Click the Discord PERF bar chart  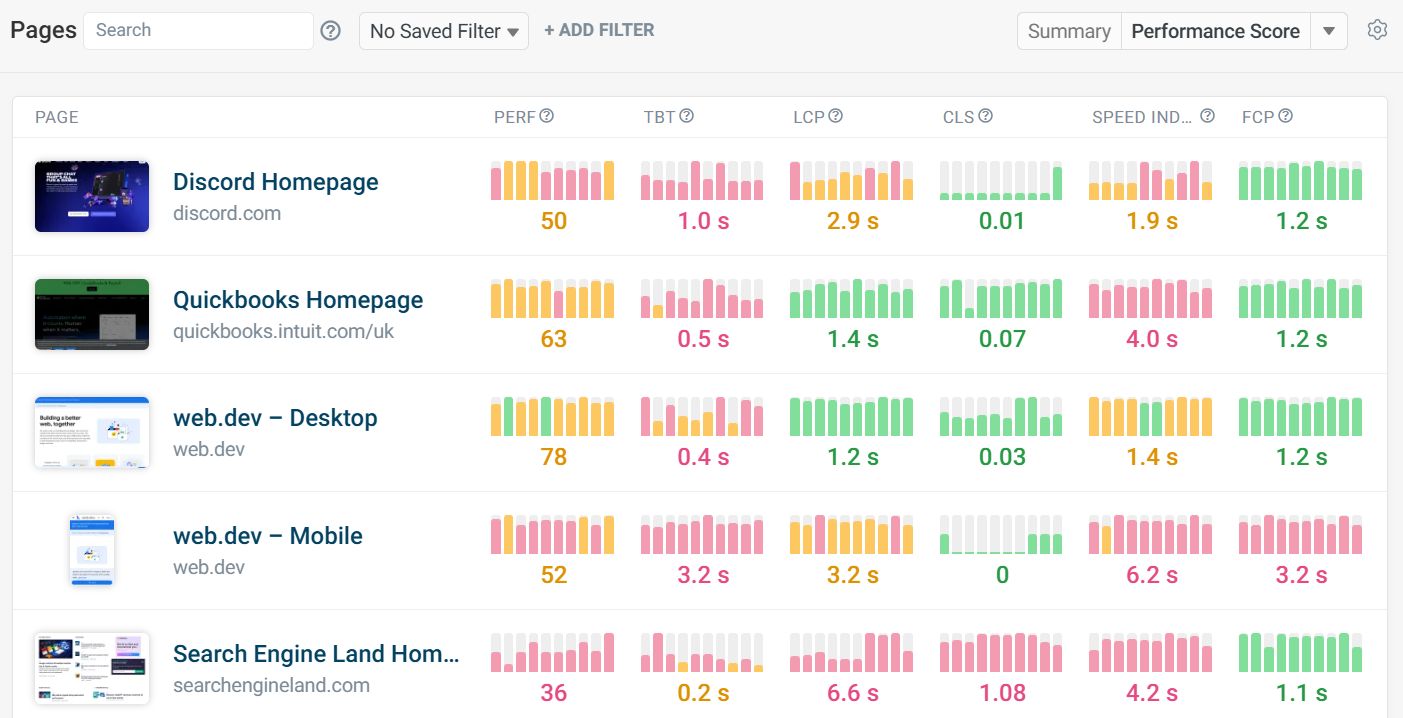pos(552,181)
